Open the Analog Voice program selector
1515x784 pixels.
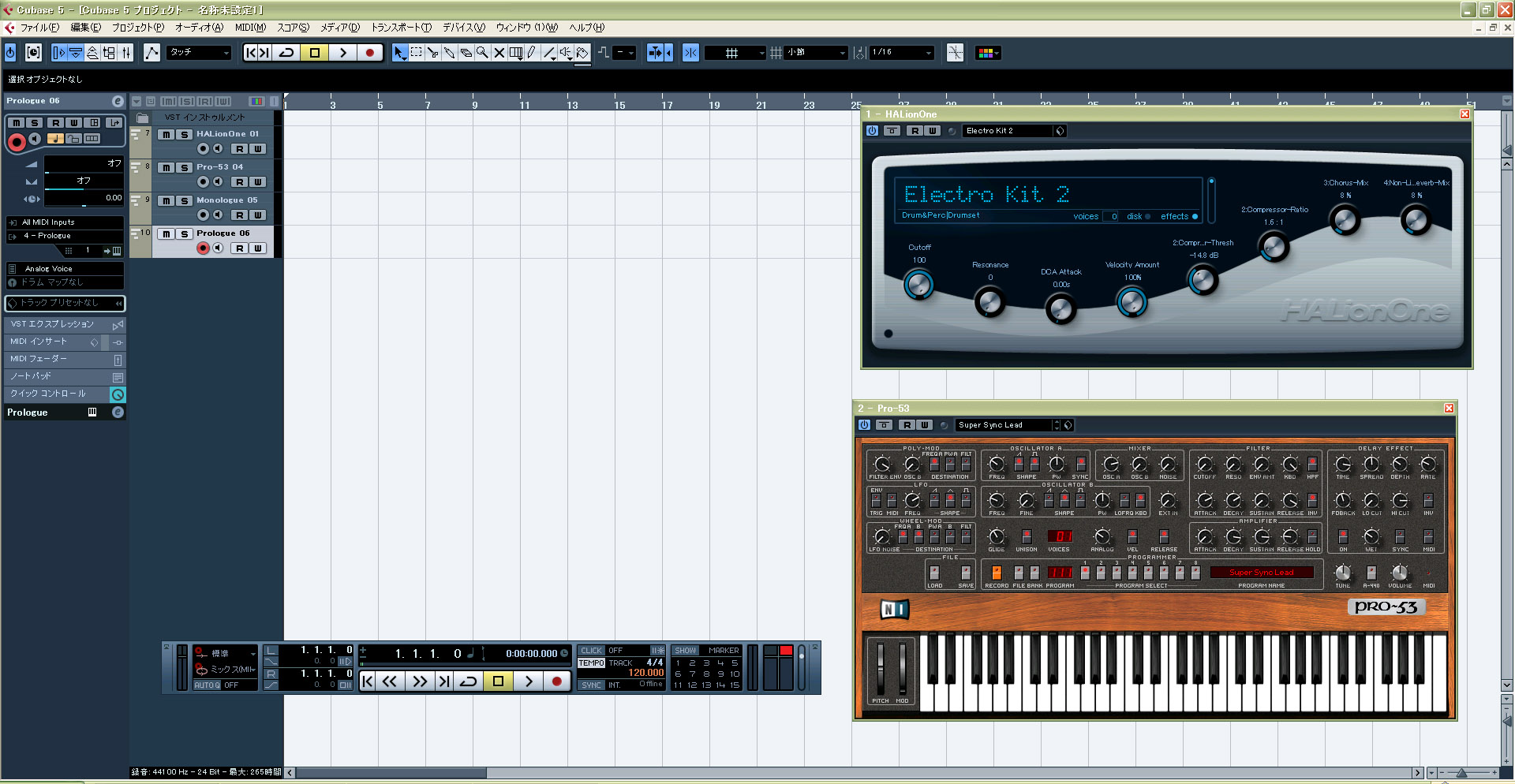pos(65,269)
